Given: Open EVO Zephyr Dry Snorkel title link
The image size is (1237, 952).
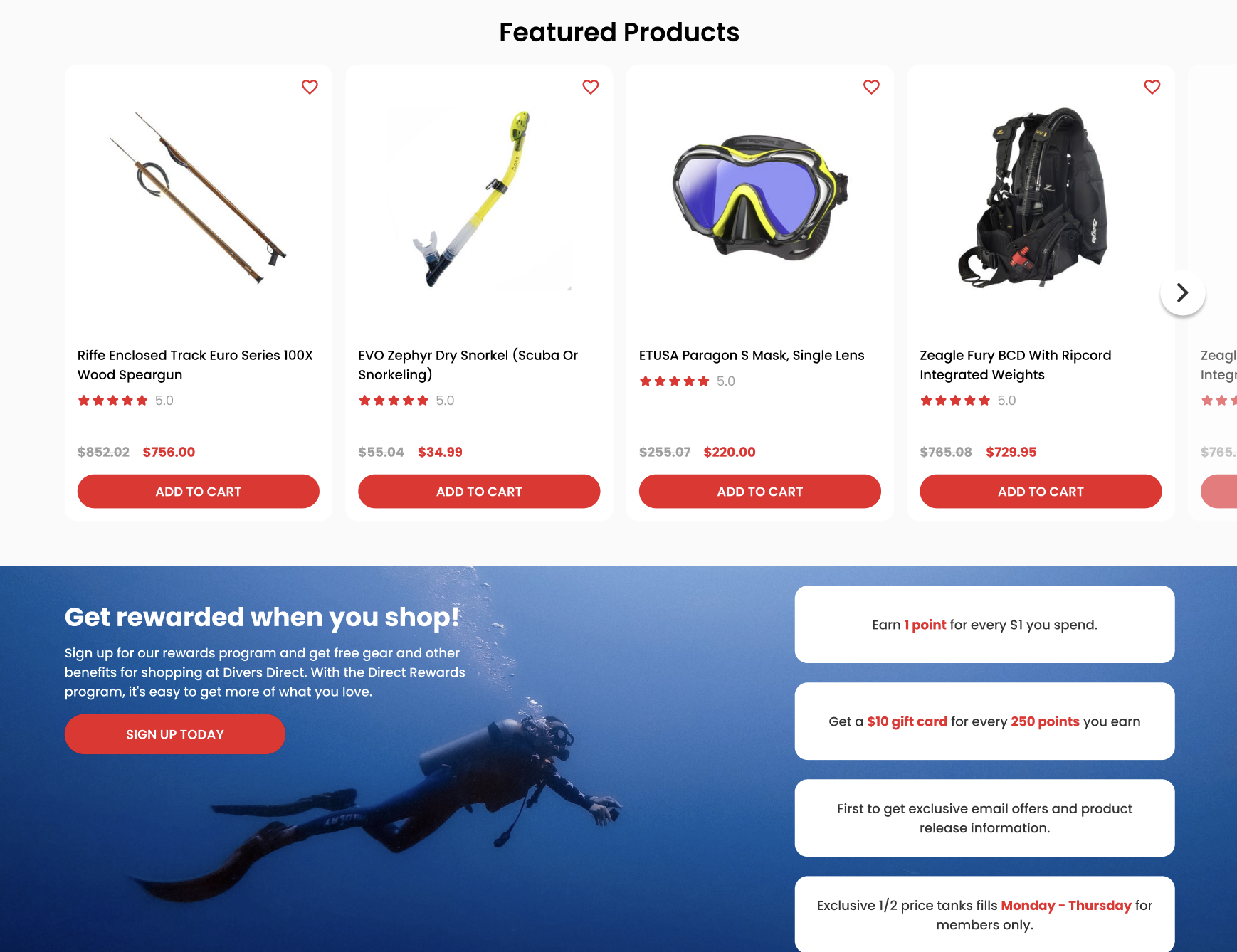Looking at the screenshot, I should pos(468,365).
